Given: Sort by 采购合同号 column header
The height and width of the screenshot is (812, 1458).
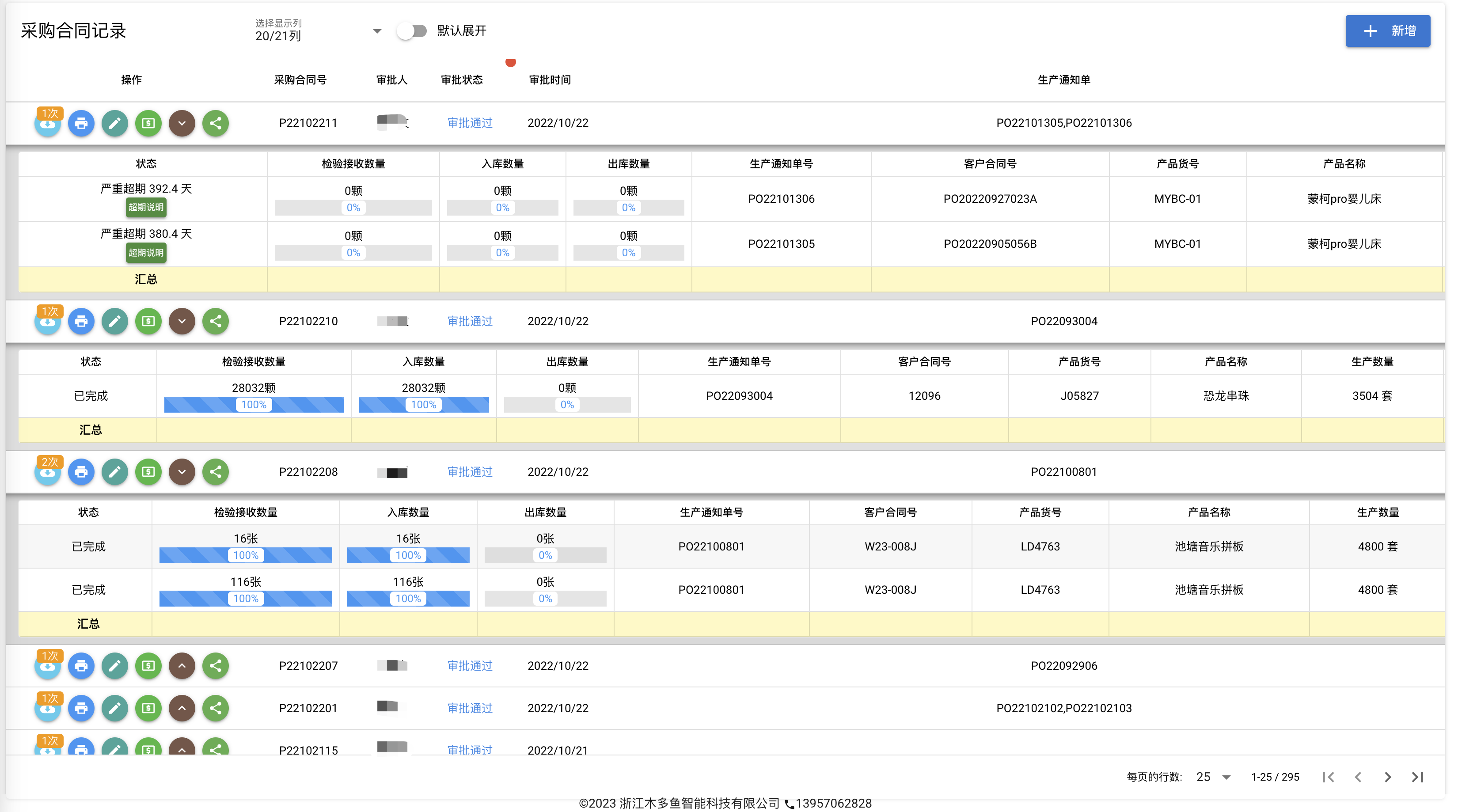Looking at the screenshot, I should coord(300,80).
